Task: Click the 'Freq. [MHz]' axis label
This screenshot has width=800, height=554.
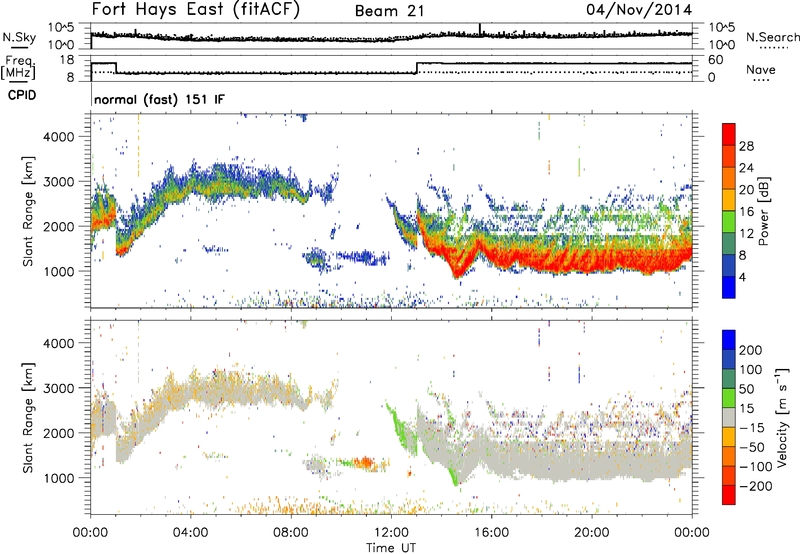Action: coord(18,68)
